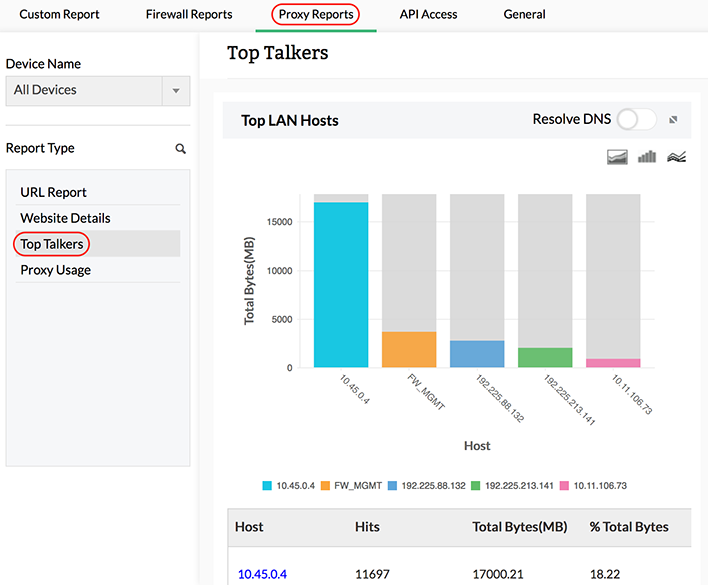This screenshot has width=708, height=585.
Task: Toggle the Resolve DNS switch
Action: coord(636,120)
